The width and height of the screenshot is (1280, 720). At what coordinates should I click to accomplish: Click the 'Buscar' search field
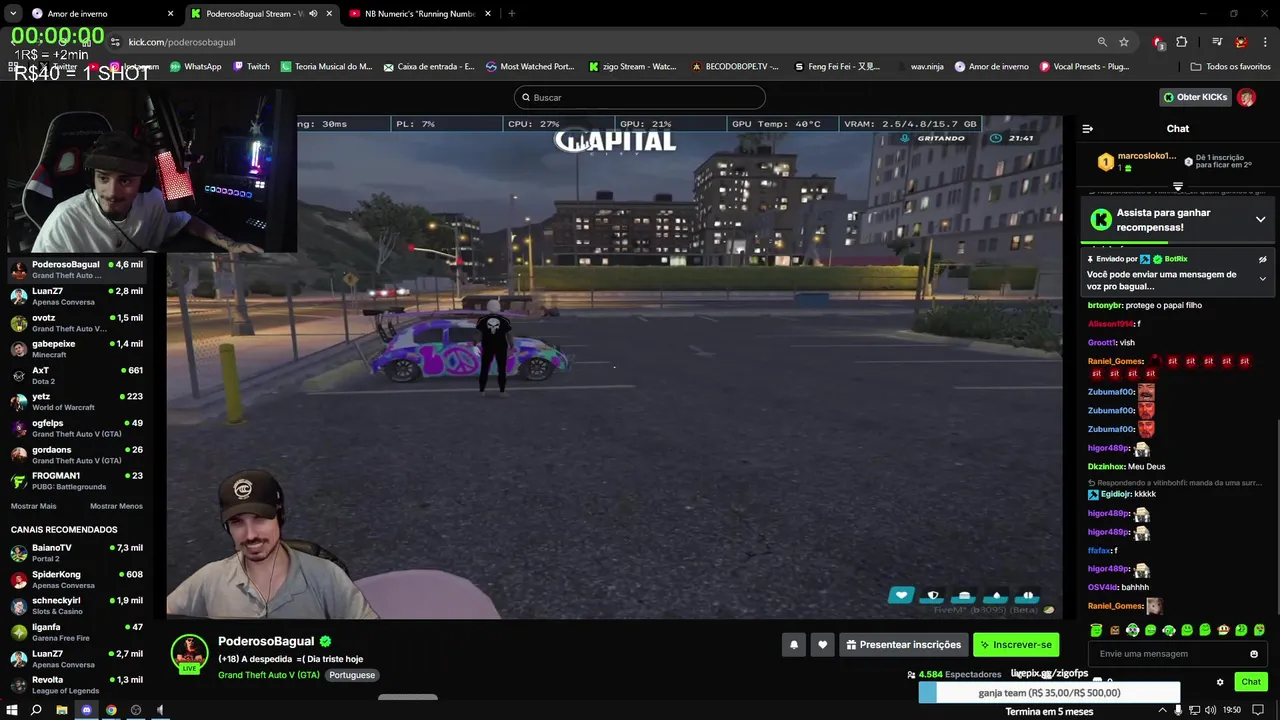tap(640, 97)
